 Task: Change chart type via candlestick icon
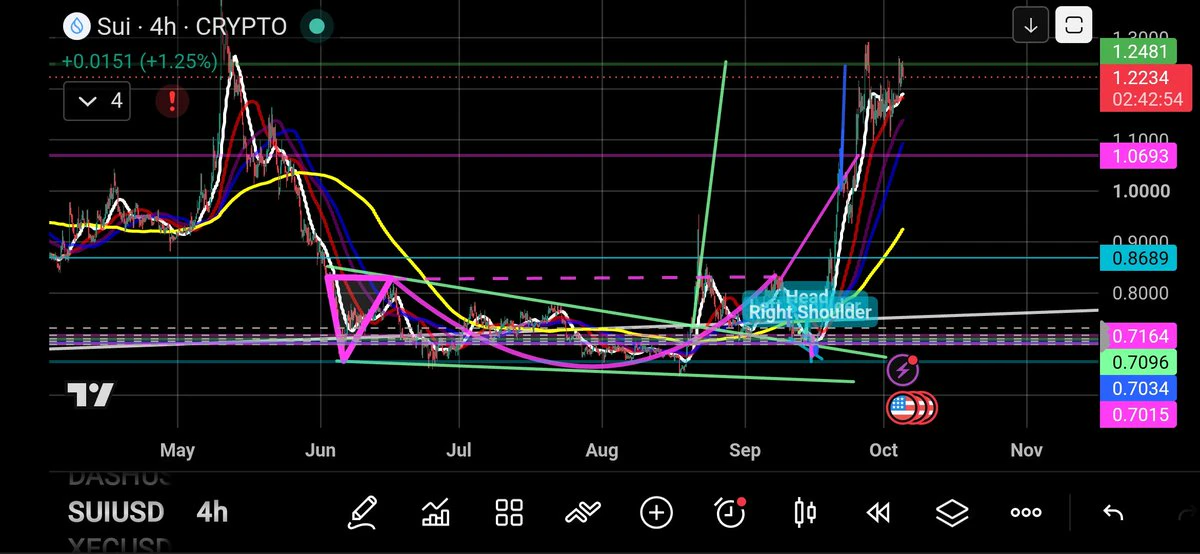pos(805,513)
